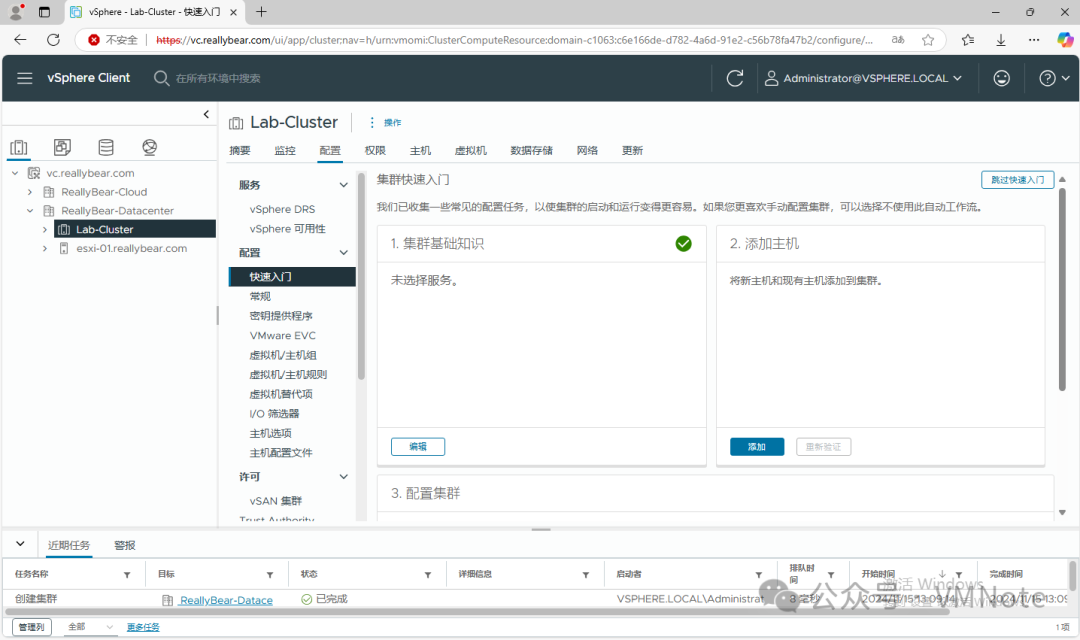This screenshot has height=640, width=1080.
Task: Click the tasks table horizontal scrollbar
Action: pyautogui.click(x=478, y=612)
